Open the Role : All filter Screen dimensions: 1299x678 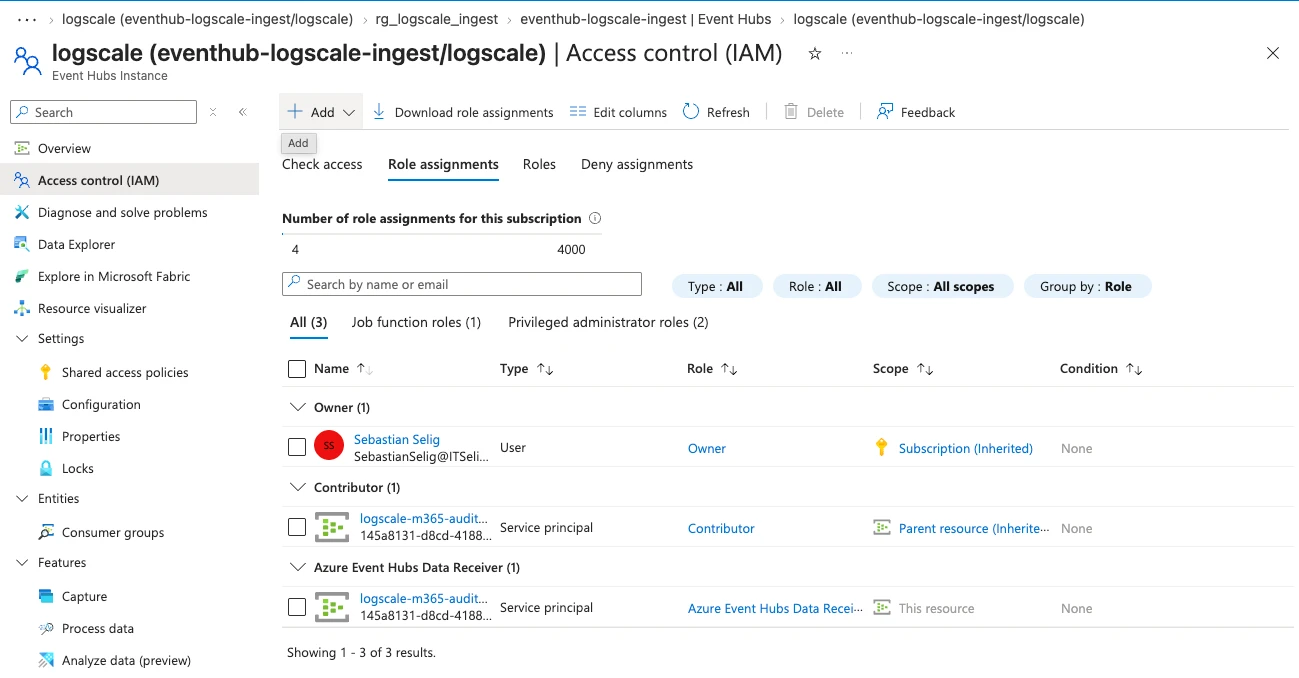pos(815,286)
